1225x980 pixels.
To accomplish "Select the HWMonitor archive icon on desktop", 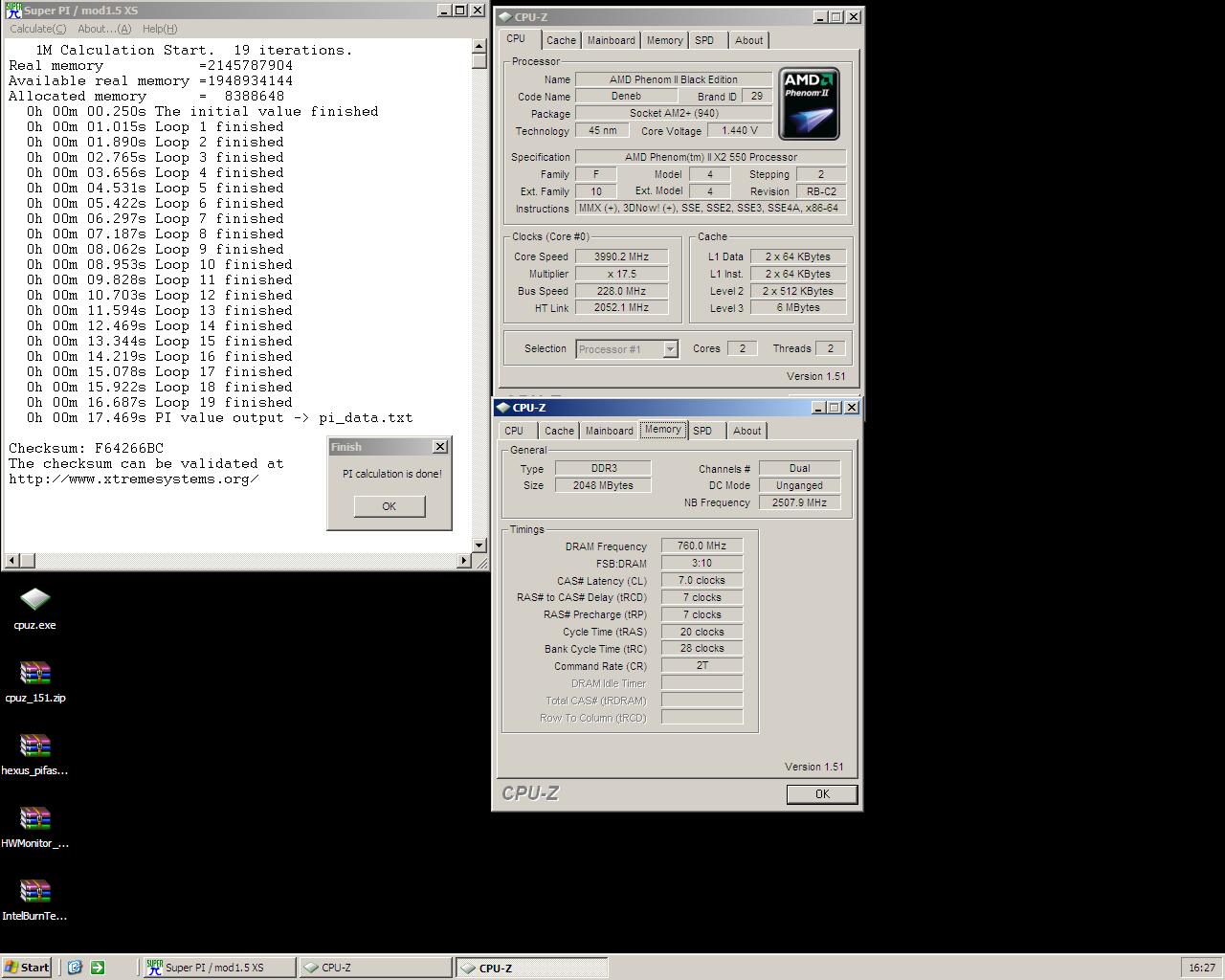I will coord(35,818).
